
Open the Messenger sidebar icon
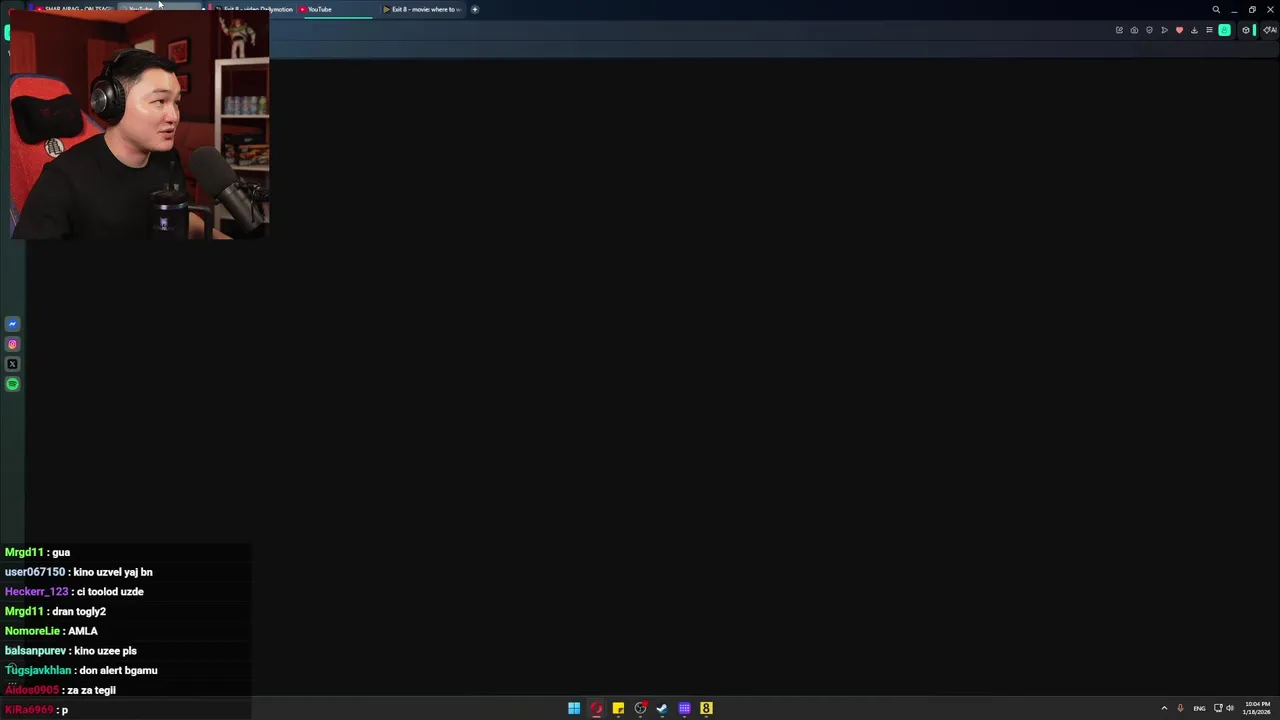(x=12, y=324)
